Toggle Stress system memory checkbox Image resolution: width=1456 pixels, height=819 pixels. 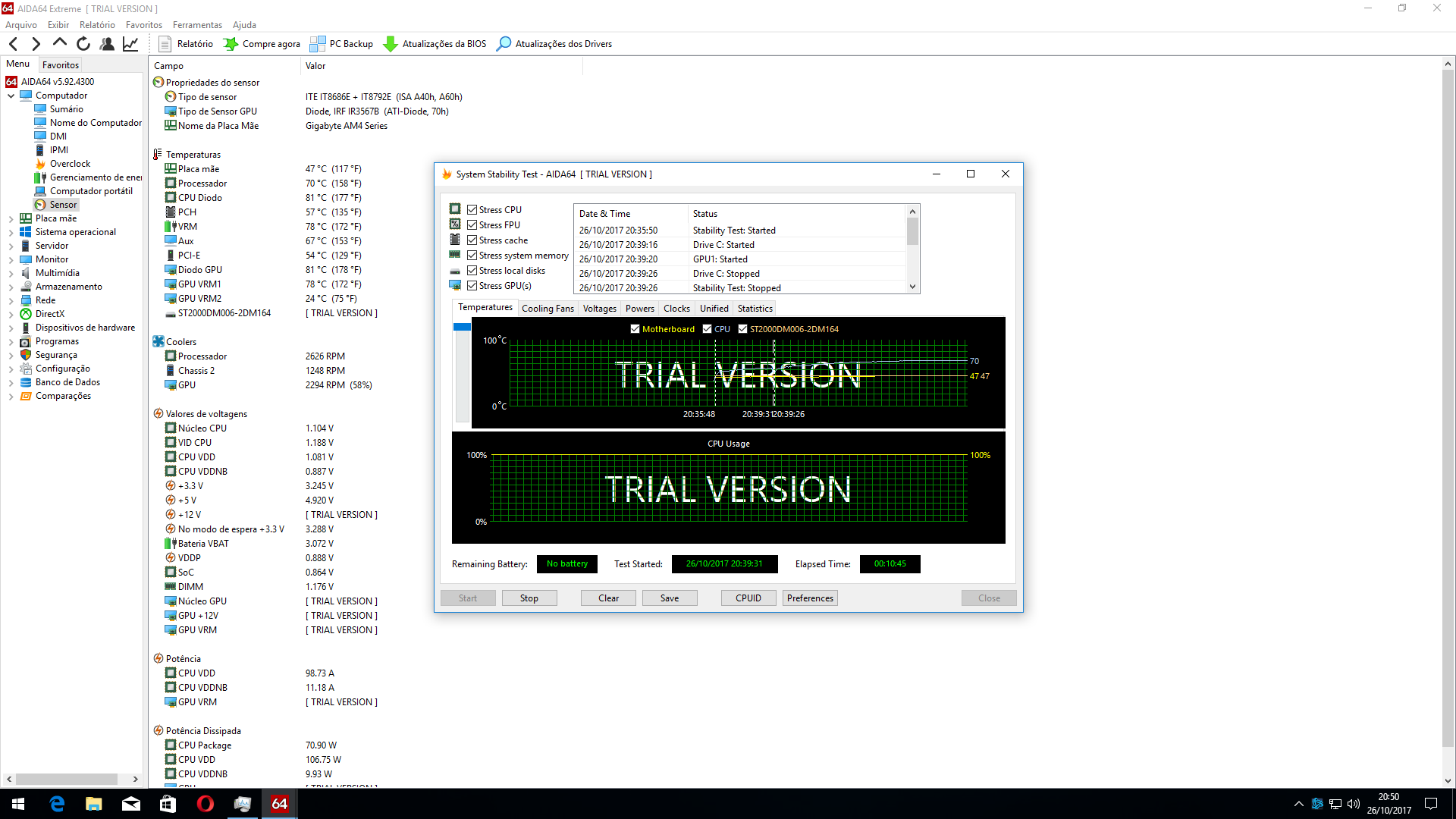pos(472,256)
